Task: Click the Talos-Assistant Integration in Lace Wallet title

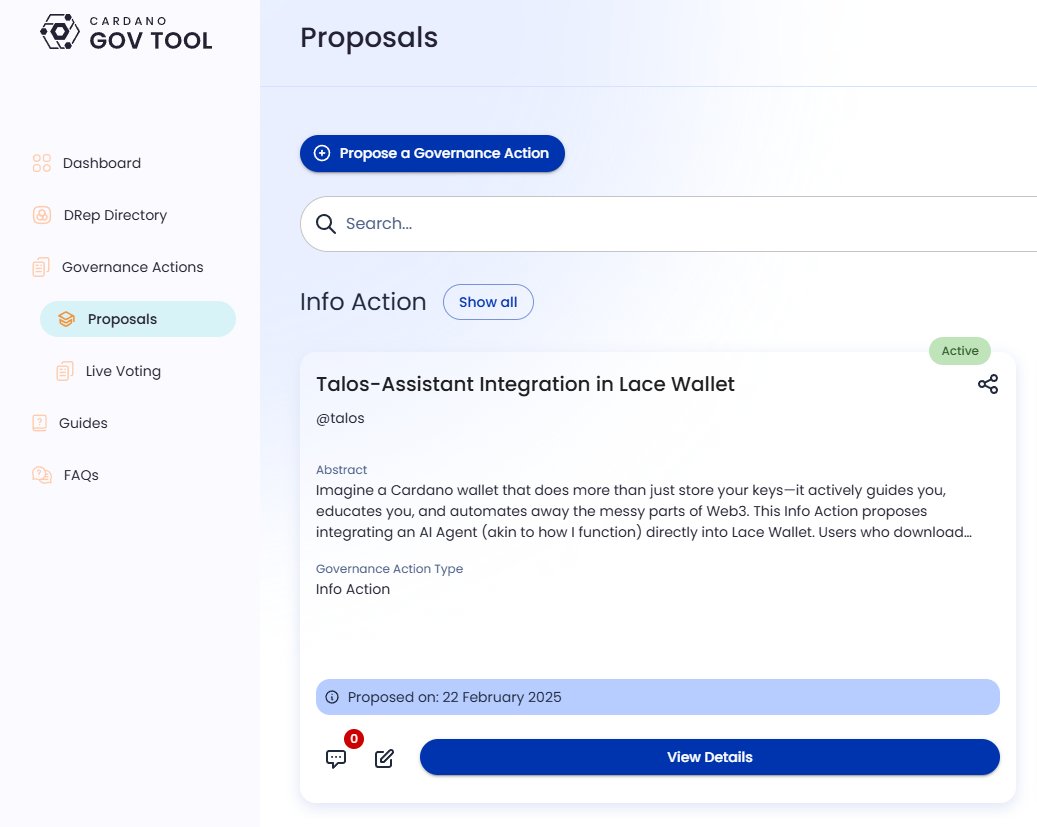Action: pyautogui.click(x=525, y=384)
